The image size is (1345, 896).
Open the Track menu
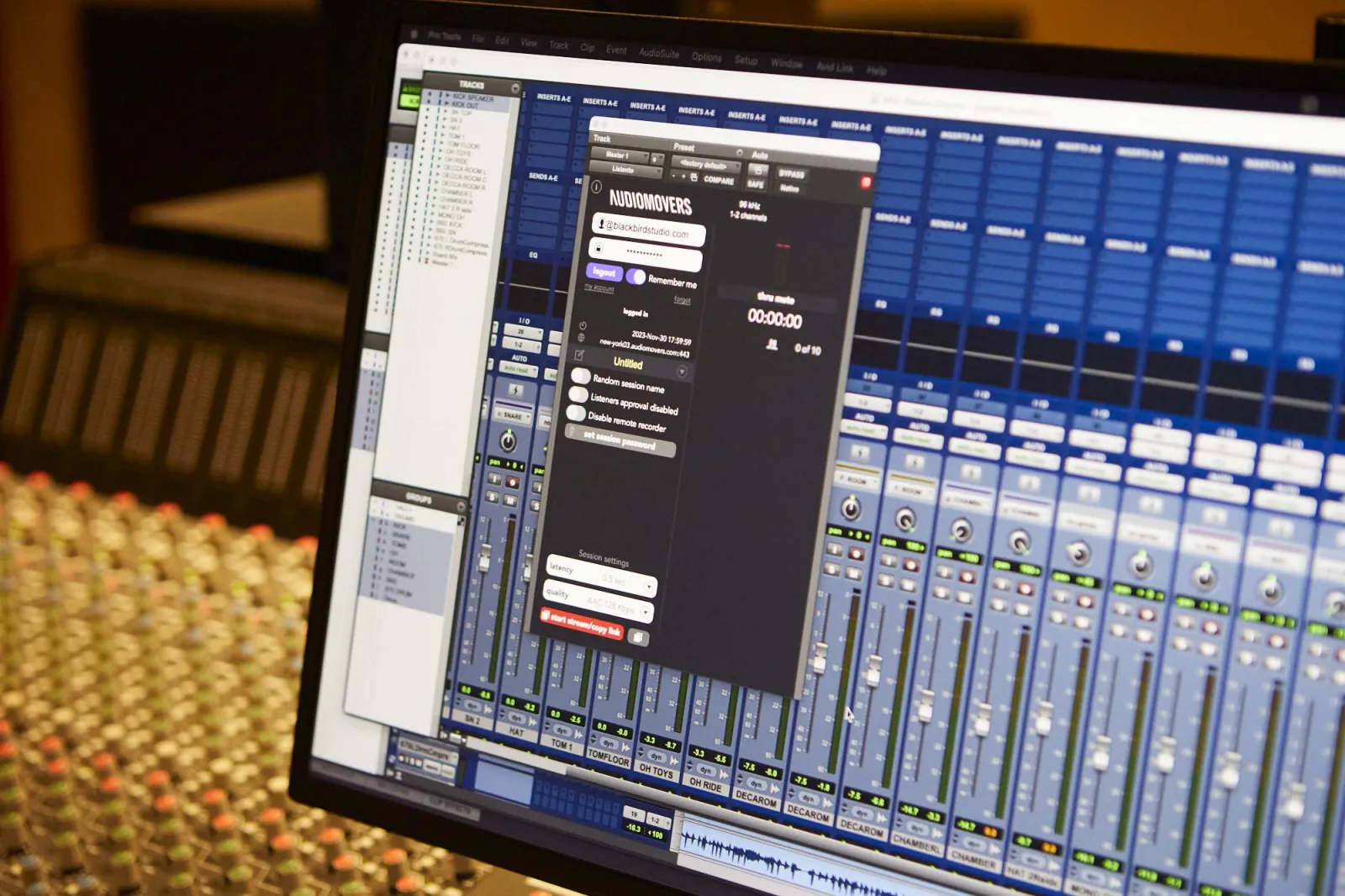tap(559, 45)
